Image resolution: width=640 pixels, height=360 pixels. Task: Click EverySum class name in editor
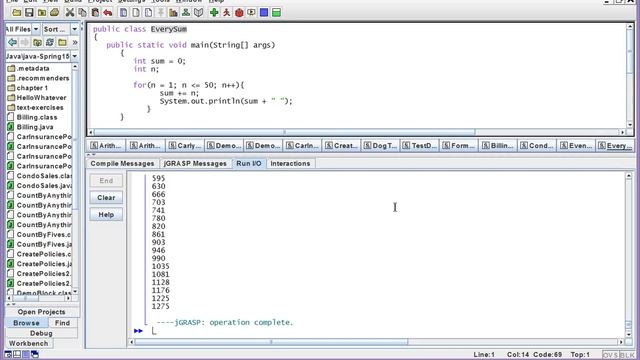coord(169,29)
